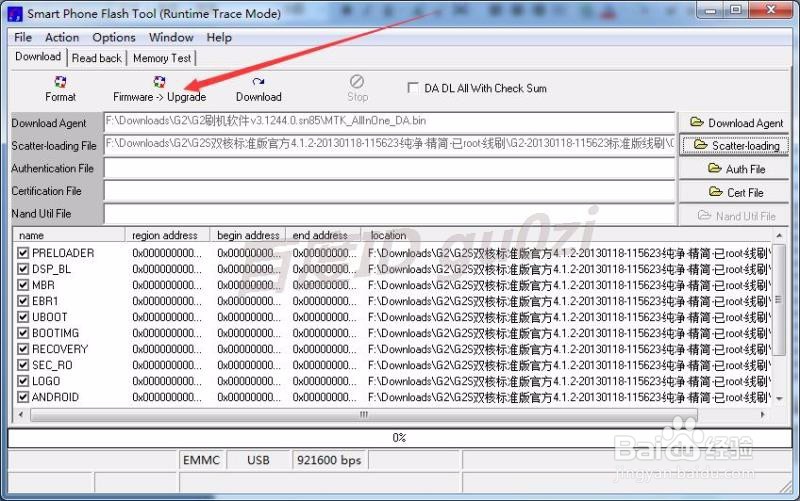800x501 pixels.
Task: Open the Window menu
Action: pos(171,37)
